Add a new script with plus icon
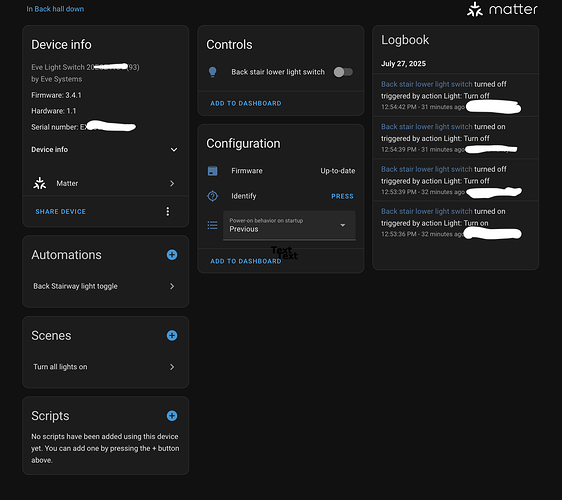This screenshot has height=500, width=562. point(172,416)
